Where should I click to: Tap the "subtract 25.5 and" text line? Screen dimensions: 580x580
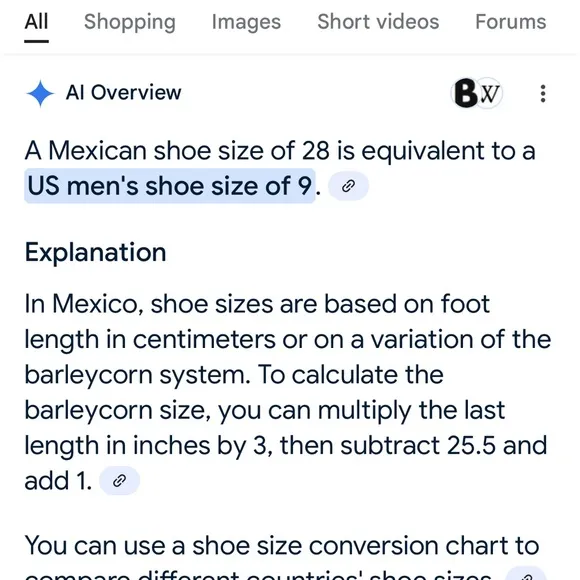click(444, 445)
